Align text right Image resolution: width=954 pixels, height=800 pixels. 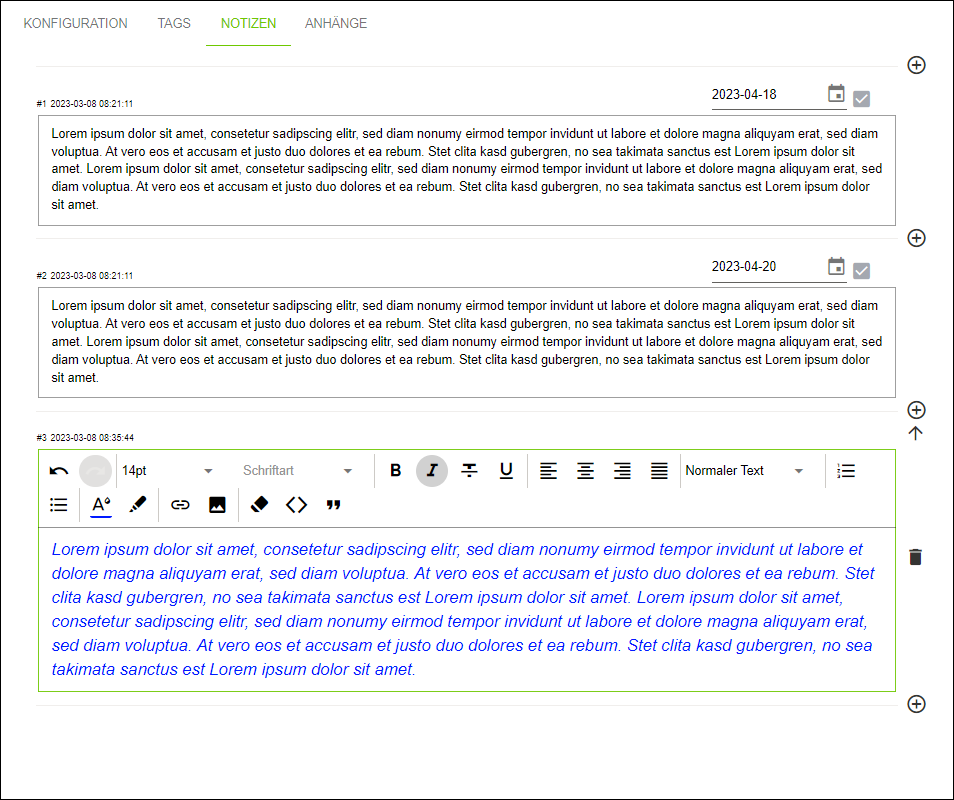click(x=622, y=470)
